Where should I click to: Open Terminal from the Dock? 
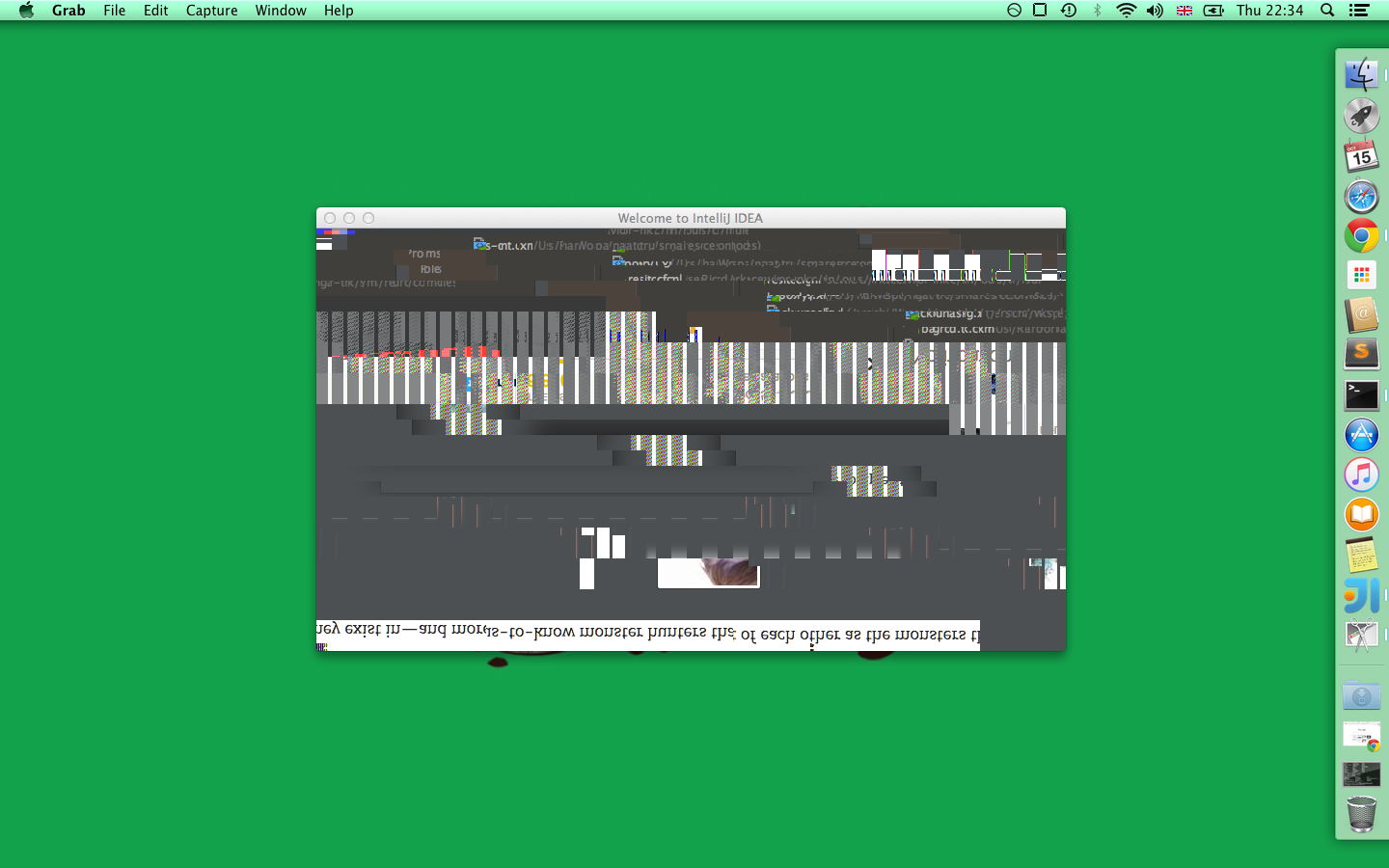[x=1361, y=394]
